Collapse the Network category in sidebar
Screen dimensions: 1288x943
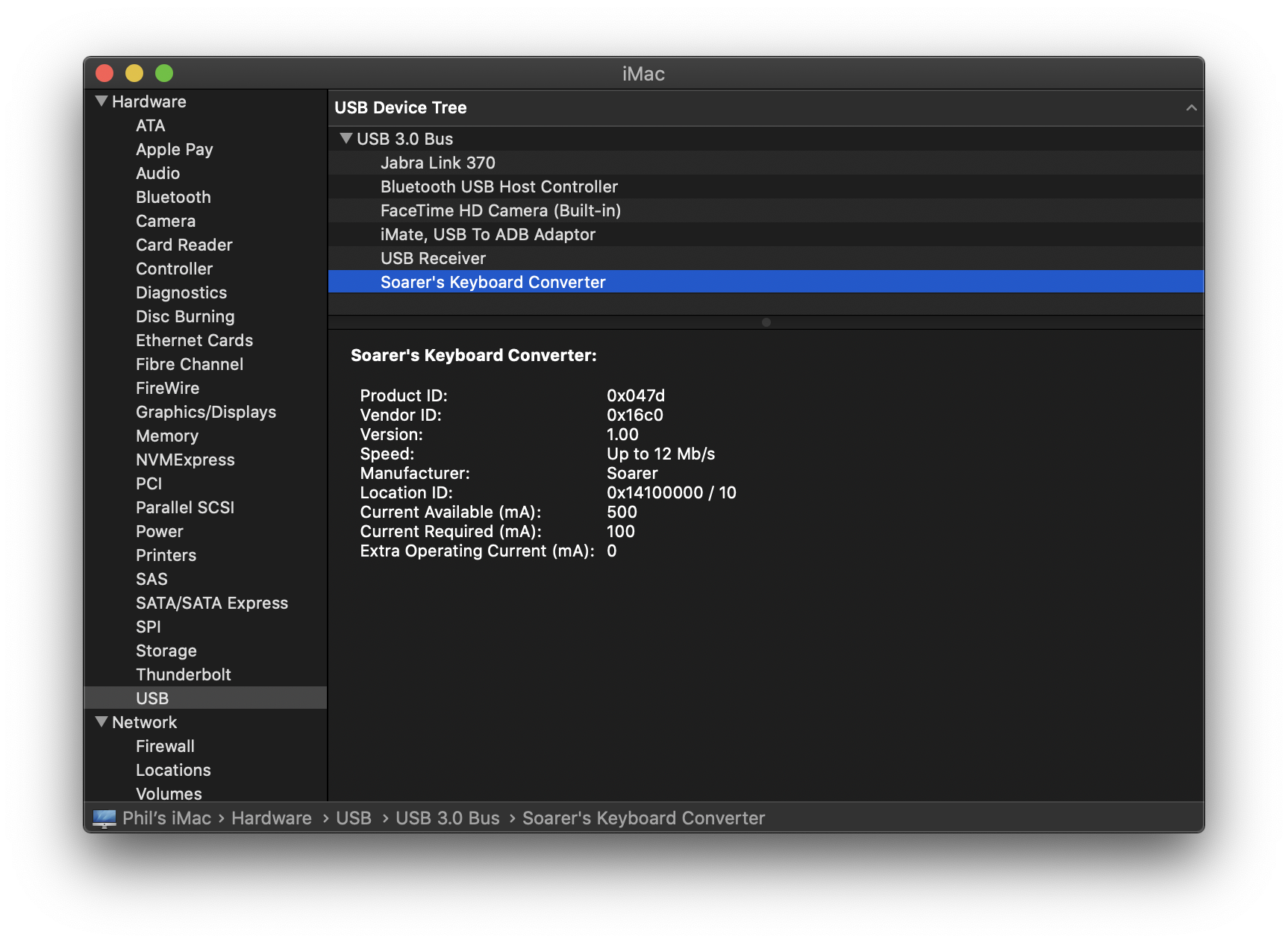pyautogui.click(x=101, y=721)
